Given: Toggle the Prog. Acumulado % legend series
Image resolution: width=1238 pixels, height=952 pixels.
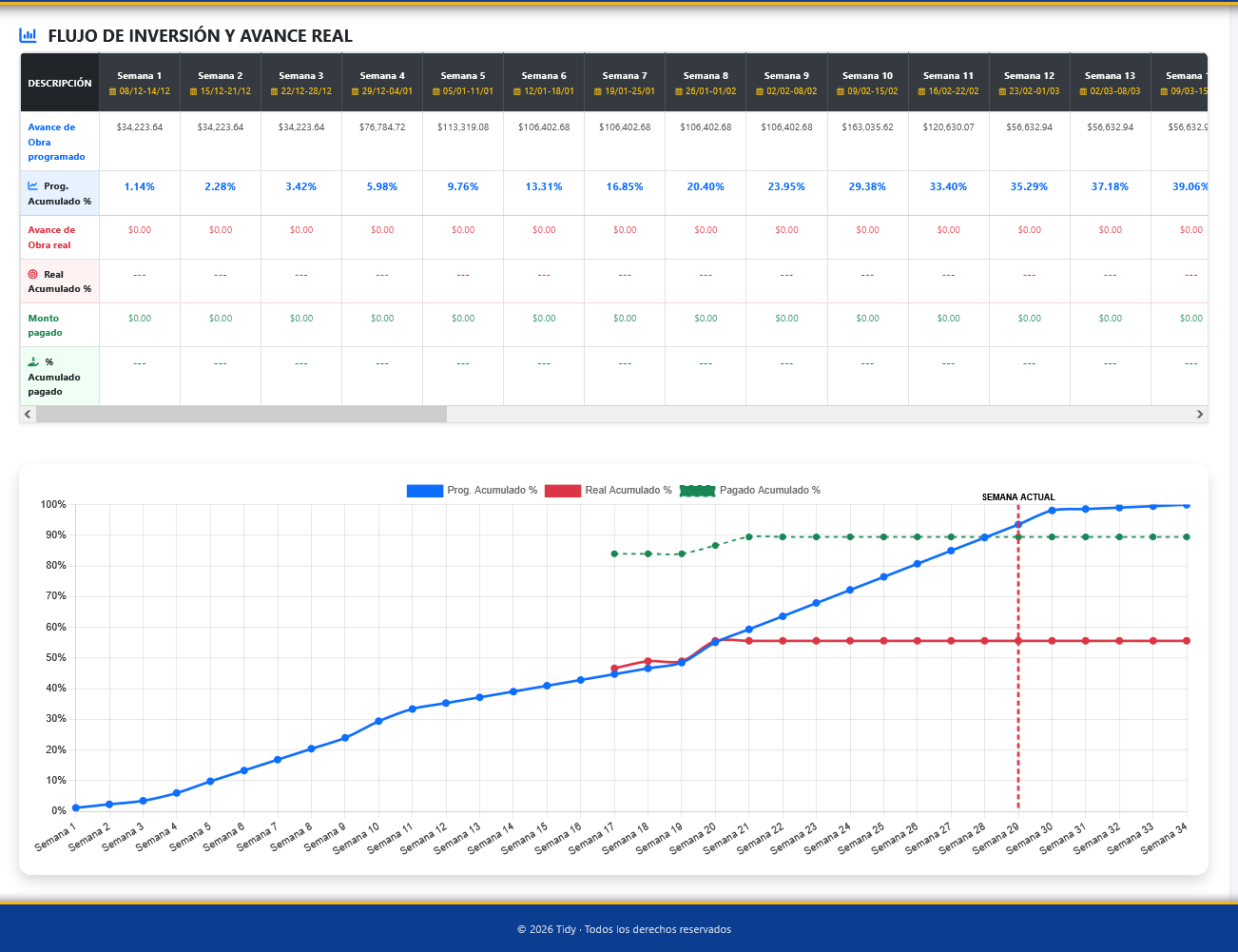Looking at the screenshot, I should (x=473, y=491).
